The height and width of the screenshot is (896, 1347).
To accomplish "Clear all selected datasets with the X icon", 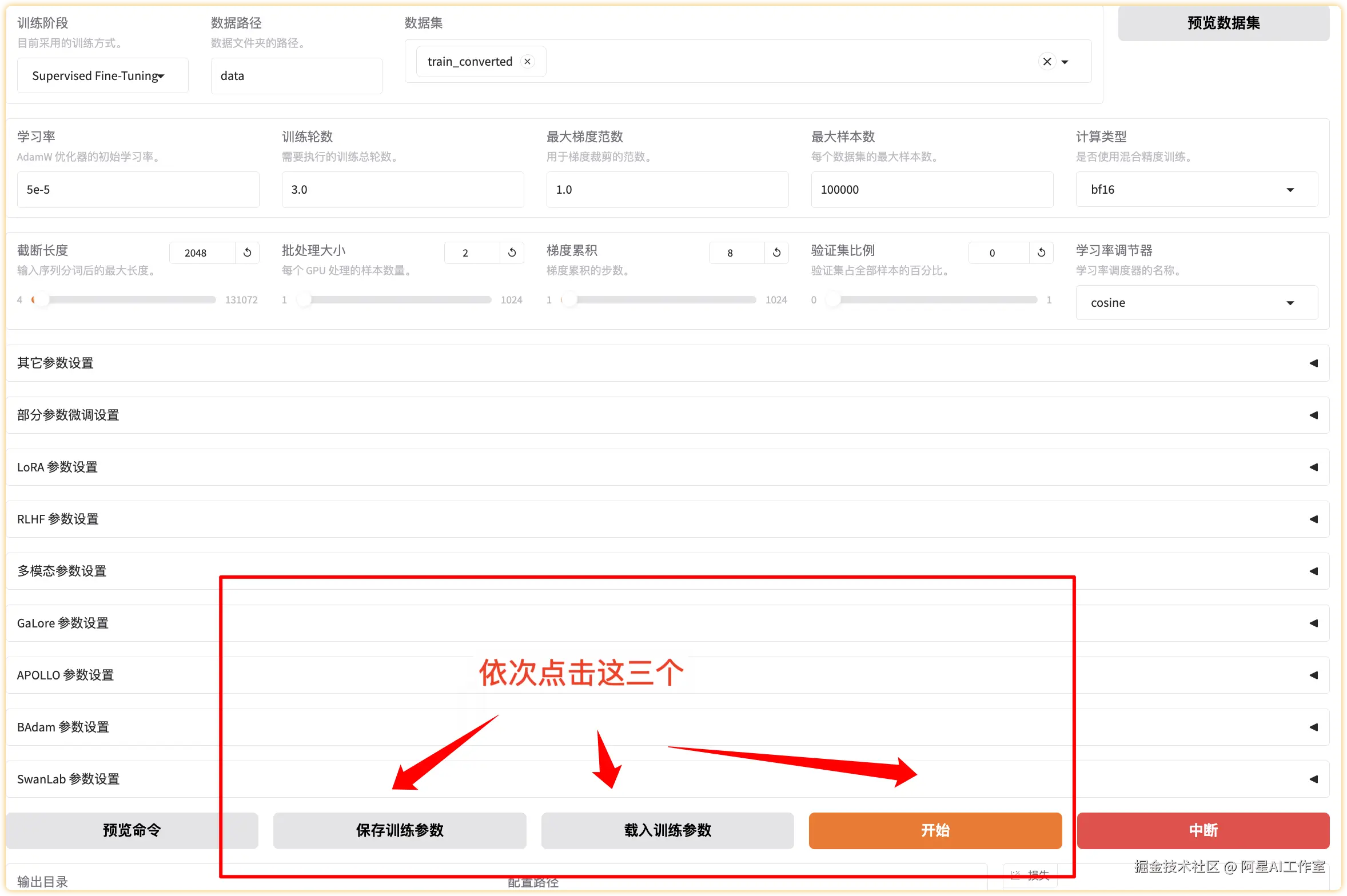I will pos(1047,62).
